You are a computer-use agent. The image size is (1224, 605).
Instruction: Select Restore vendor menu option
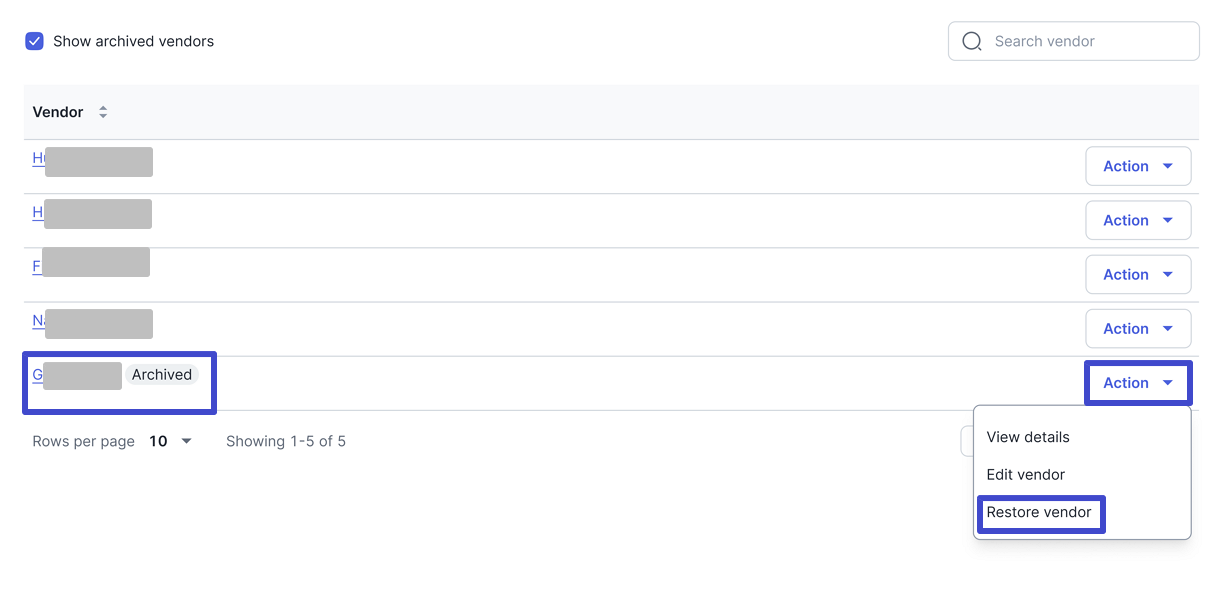1039,512
